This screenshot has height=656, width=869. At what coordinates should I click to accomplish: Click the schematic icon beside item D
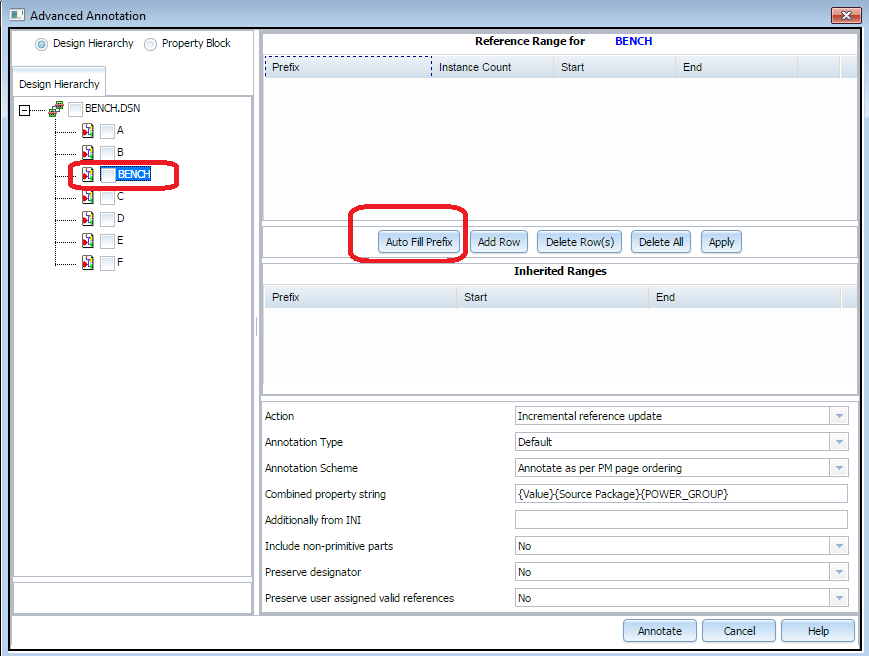click(x=88, y=218)
